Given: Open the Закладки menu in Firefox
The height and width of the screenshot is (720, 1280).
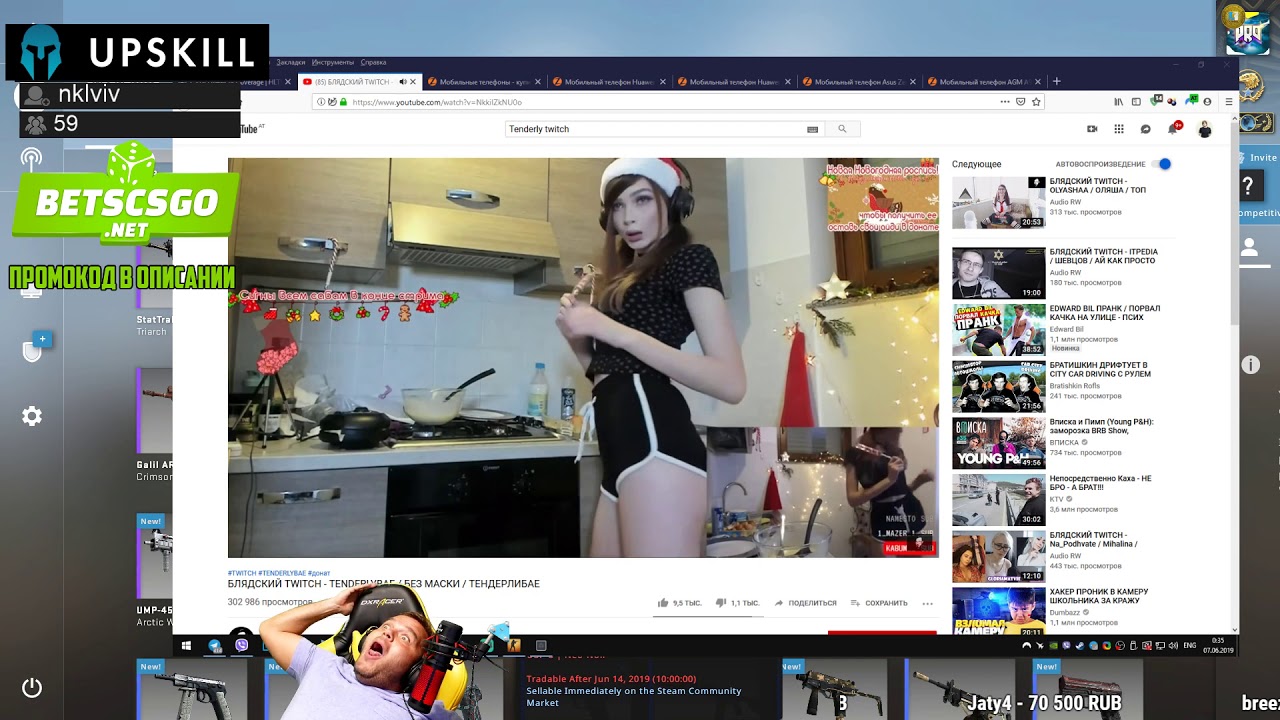Looking at the screenshot, I should coord(290,63).
